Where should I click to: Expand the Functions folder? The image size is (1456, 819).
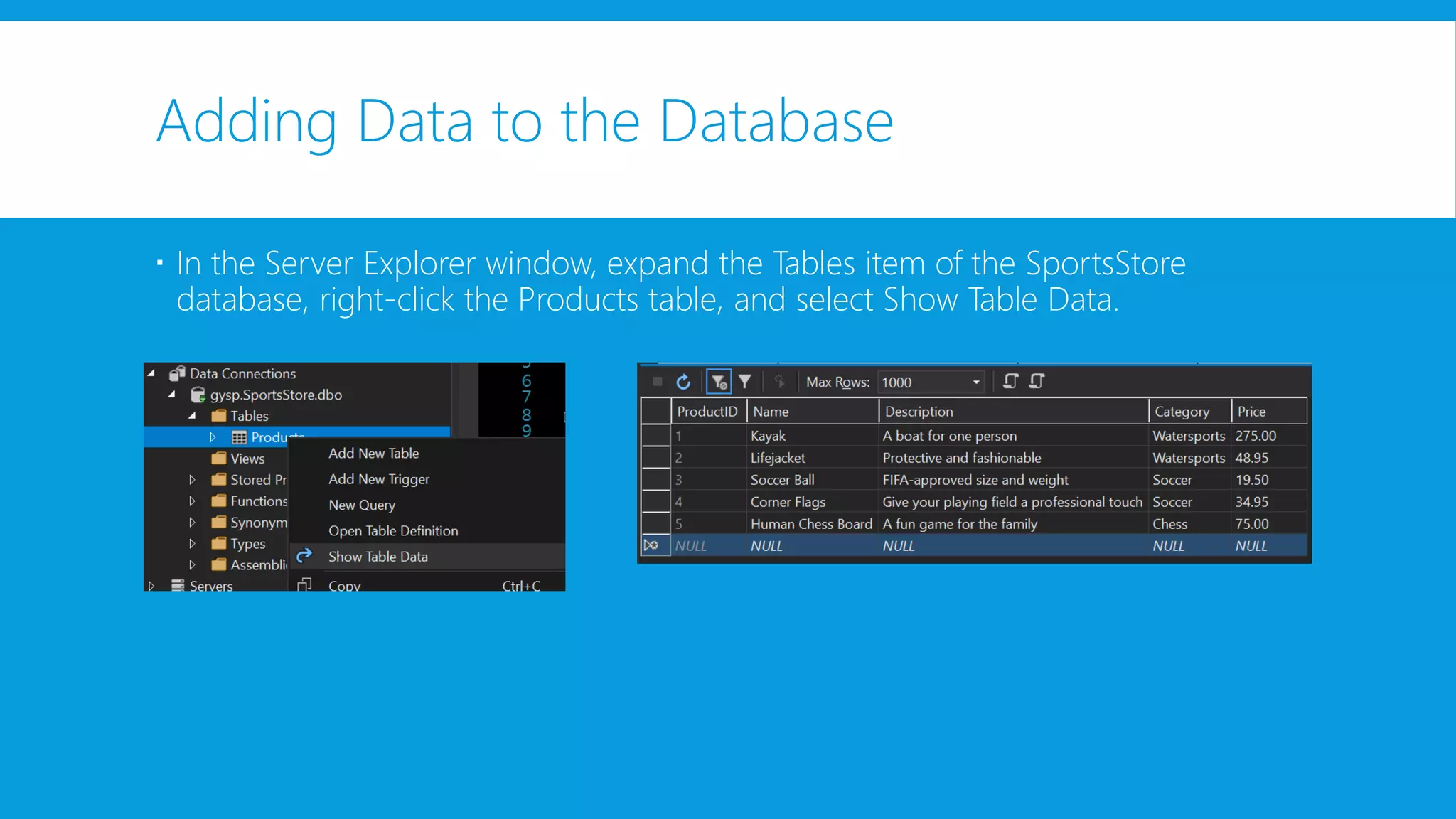[x=192, y=501]
